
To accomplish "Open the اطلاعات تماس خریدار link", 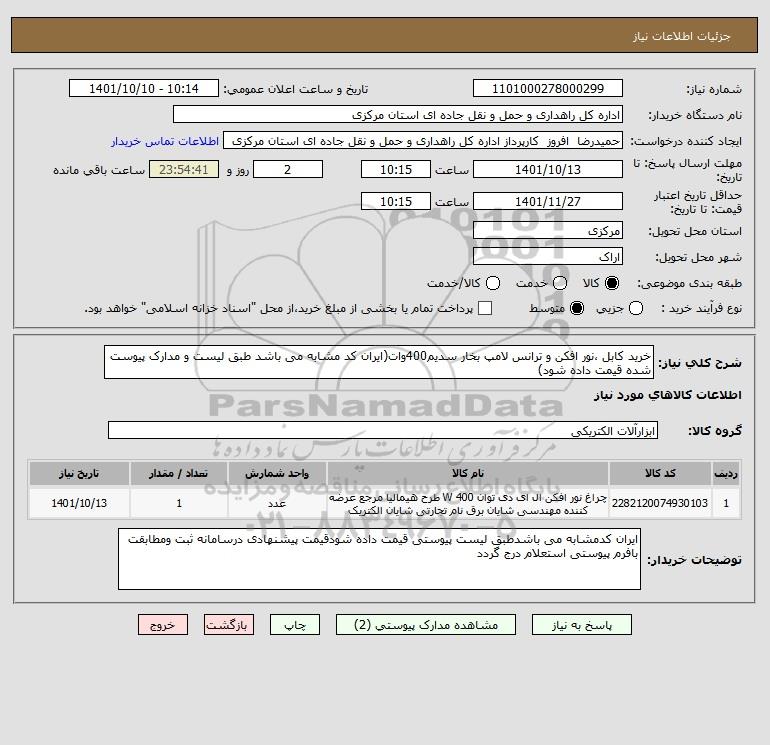I will point(165,141).
